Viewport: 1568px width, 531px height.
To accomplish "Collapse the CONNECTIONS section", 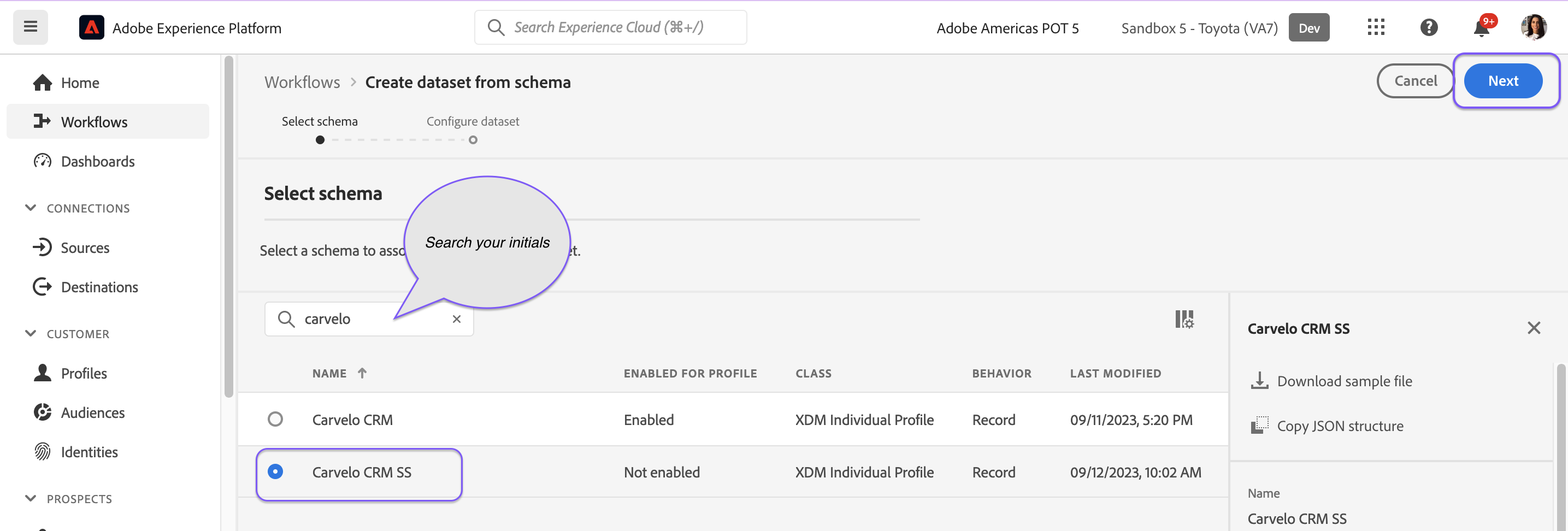I will (31, 208).
